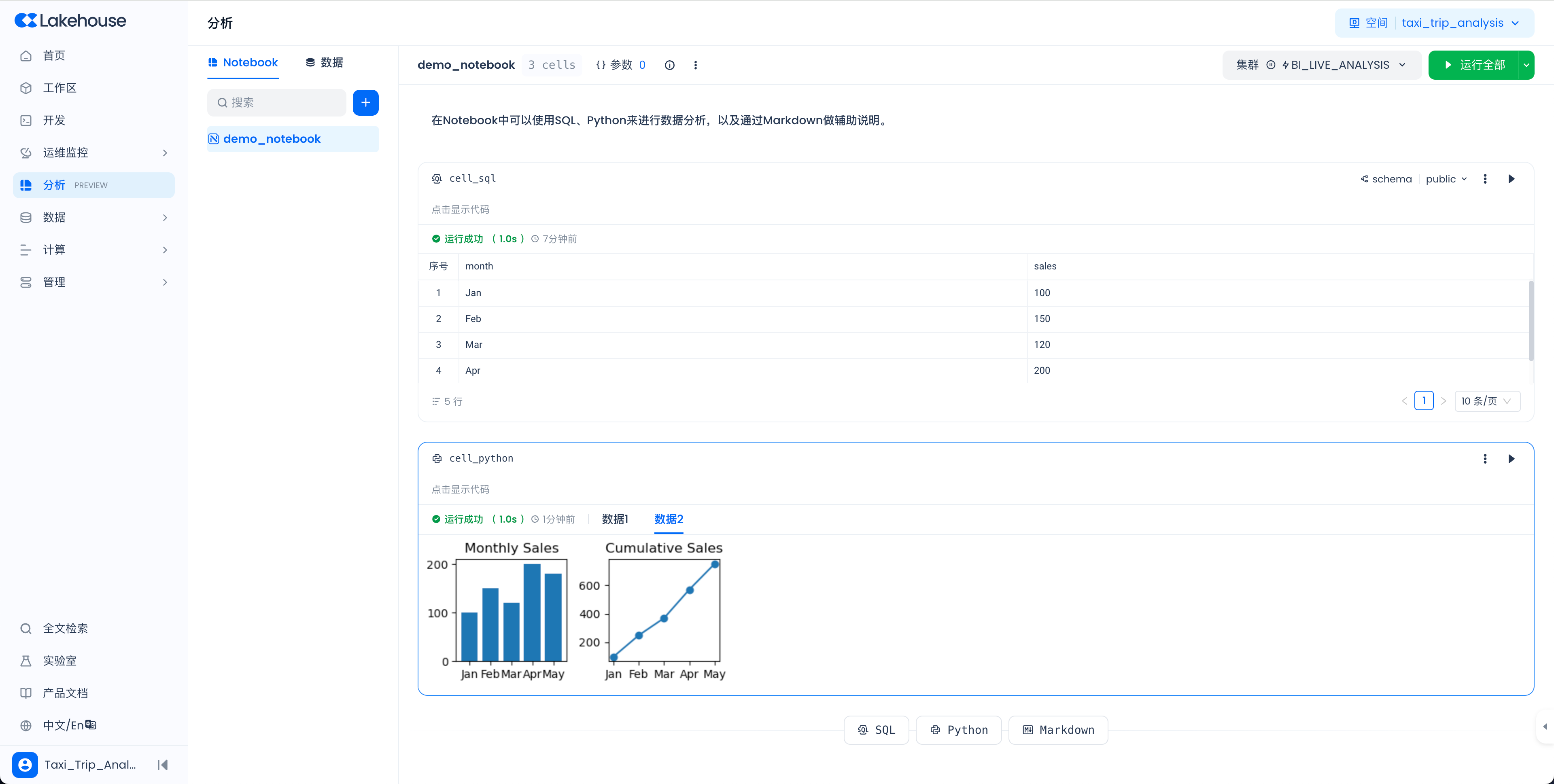Switch to the 数据1 output tab
The image size is (1554, 784).
[615, 519]
